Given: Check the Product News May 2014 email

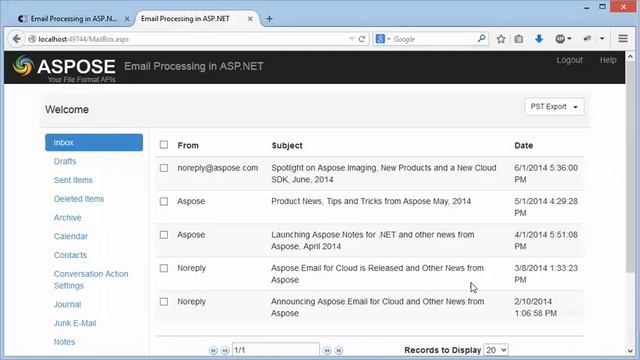Looking at the screenshot, I should pyautogui.click(x=164, y=201).
